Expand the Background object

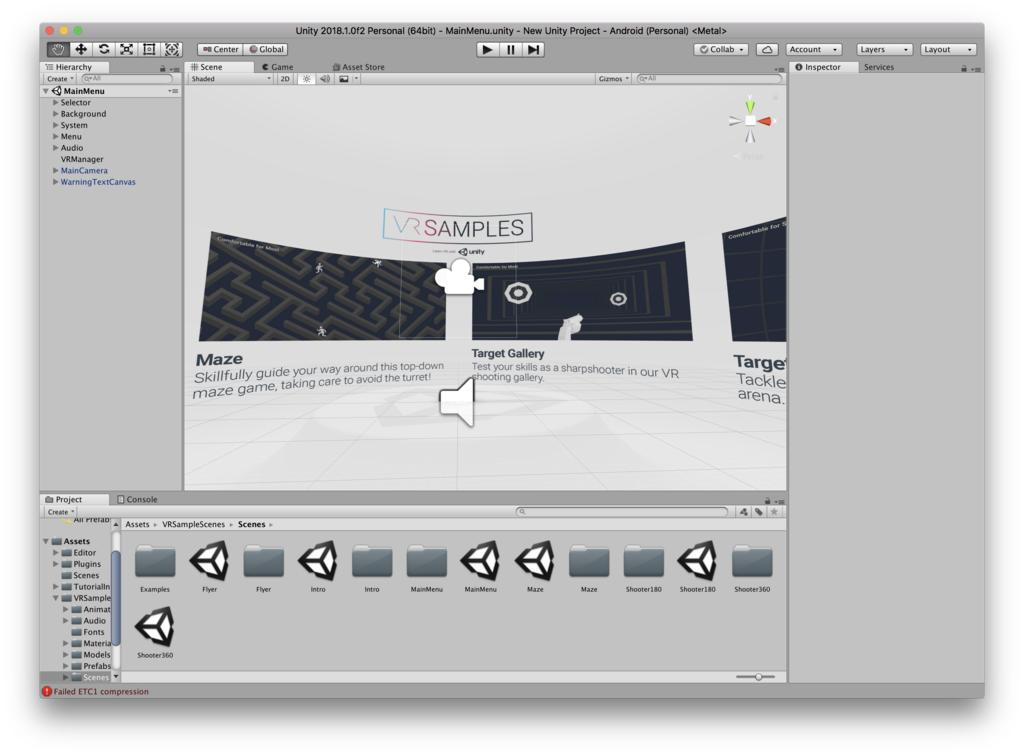click(56, 114)
